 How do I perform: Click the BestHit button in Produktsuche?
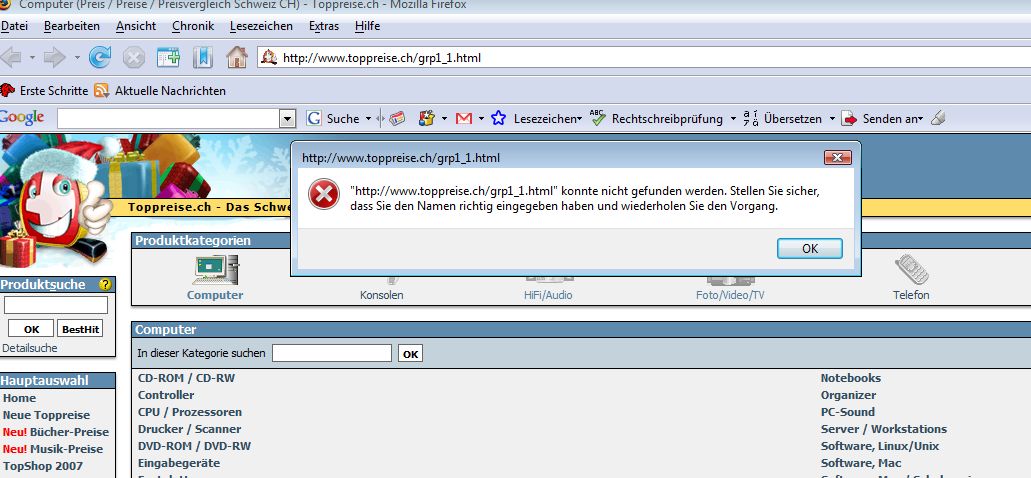[80, 329]
